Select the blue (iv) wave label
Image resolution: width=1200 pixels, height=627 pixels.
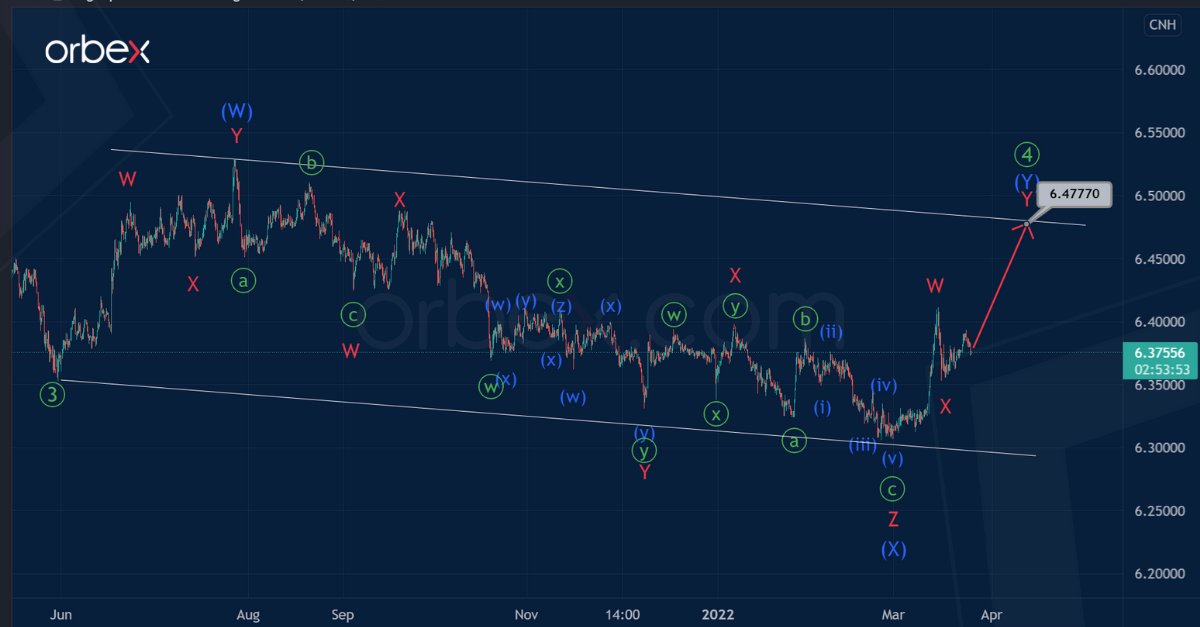point(882,385)
